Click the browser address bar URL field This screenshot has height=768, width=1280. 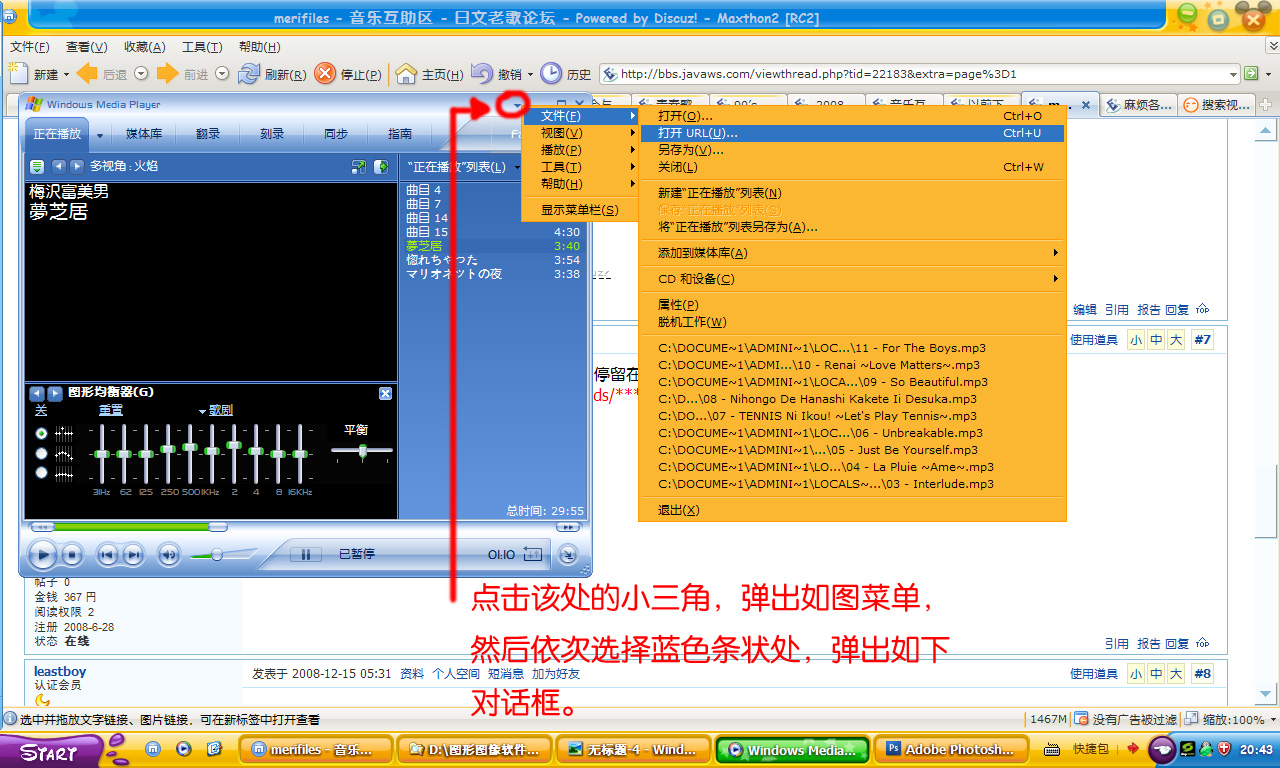point(918,74)
